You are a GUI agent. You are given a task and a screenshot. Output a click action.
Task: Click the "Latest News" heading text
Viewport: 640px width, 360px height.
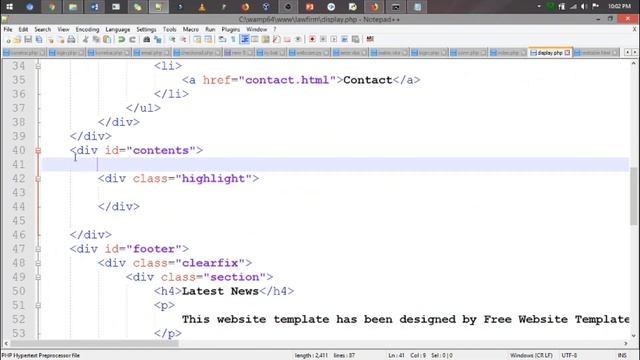tap(220, 291)
